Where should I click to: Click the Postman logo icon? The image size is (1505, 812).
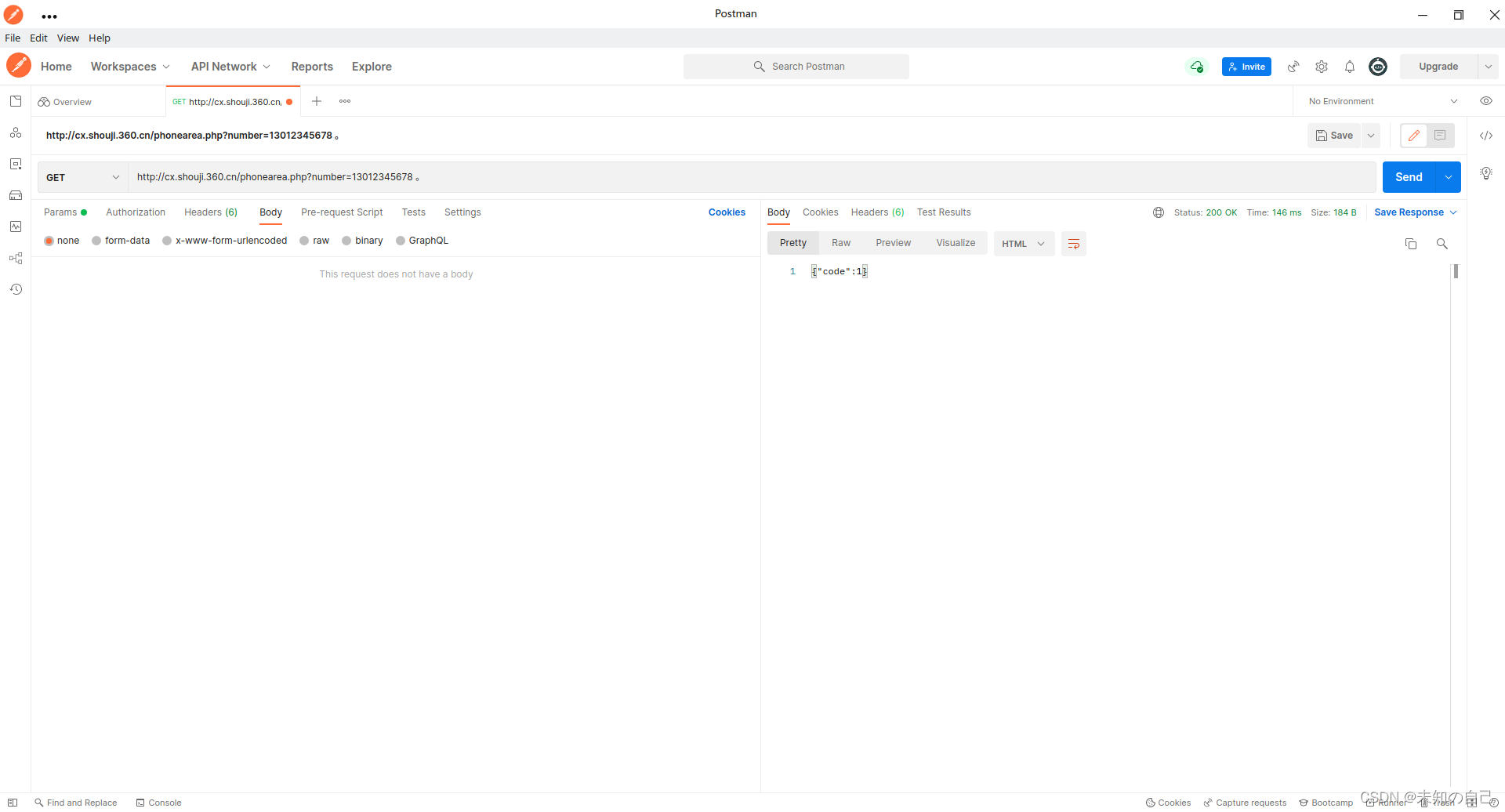tap(19, 66)
